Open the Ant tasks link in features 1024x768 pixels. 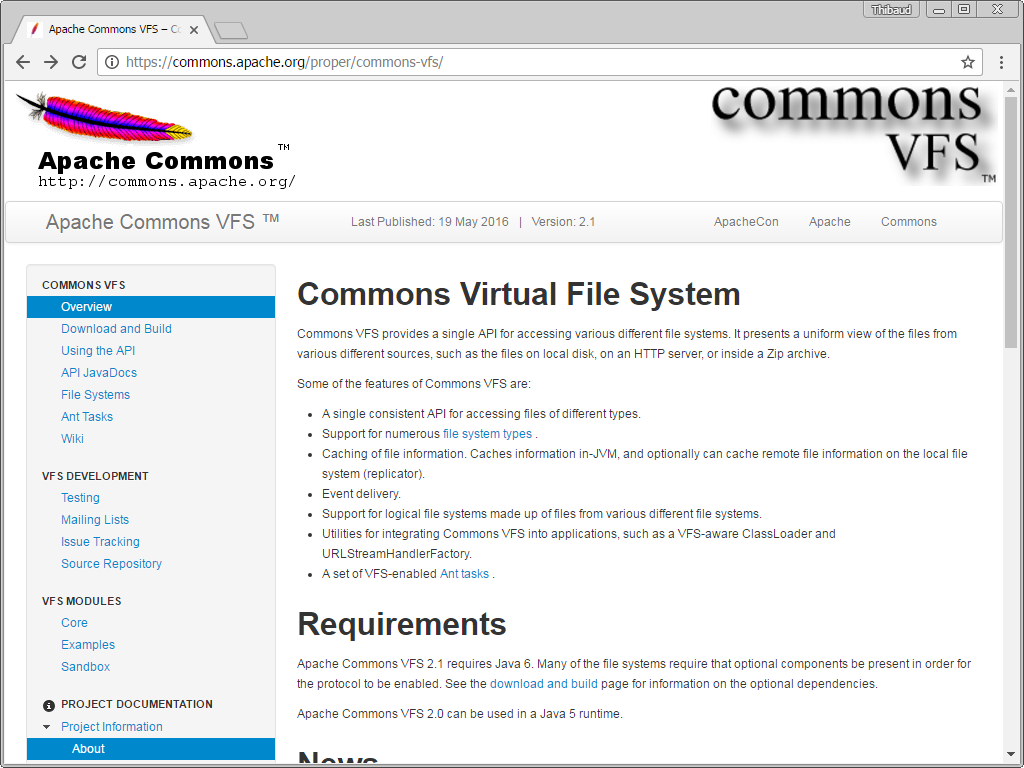pyautogui.click(x=464, y=574)
